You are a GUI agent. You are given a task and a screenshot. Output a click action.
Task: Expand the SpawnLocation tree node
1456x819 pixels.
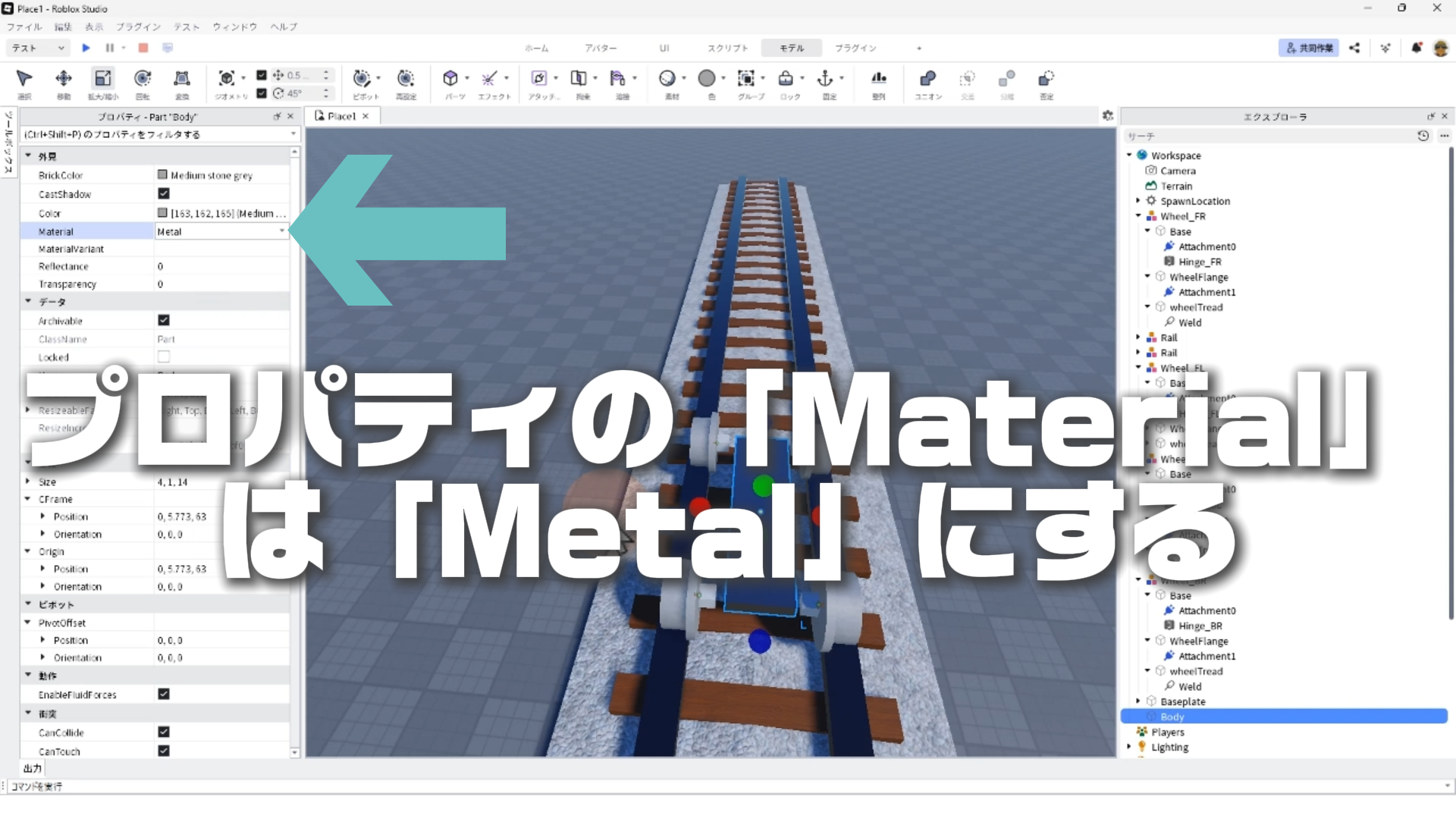pyautogui.click(x=1137, y=201)
